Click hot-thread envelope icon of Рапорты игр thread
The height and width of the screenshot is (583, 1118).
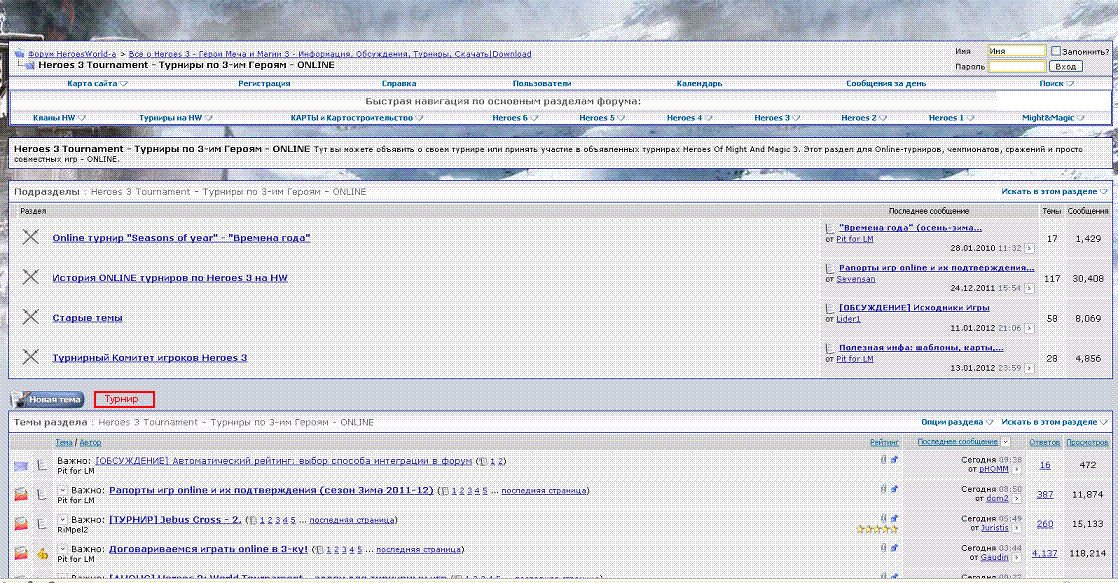pyautogui.click(x=21, y=494)
